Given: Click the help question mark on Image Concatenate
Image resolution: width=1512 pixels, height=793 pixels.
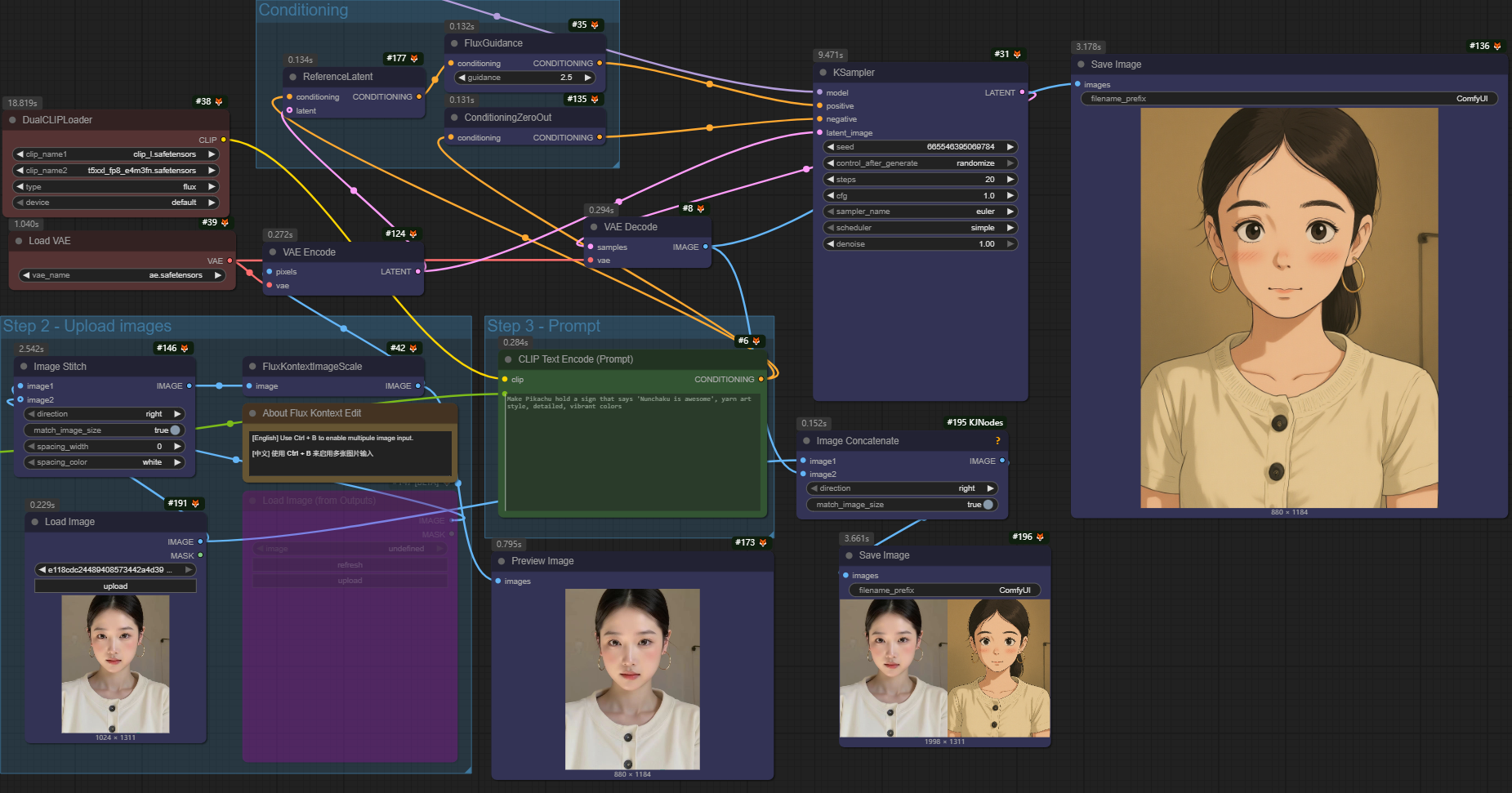Looking at the screenshot, I should pos(997,441).
